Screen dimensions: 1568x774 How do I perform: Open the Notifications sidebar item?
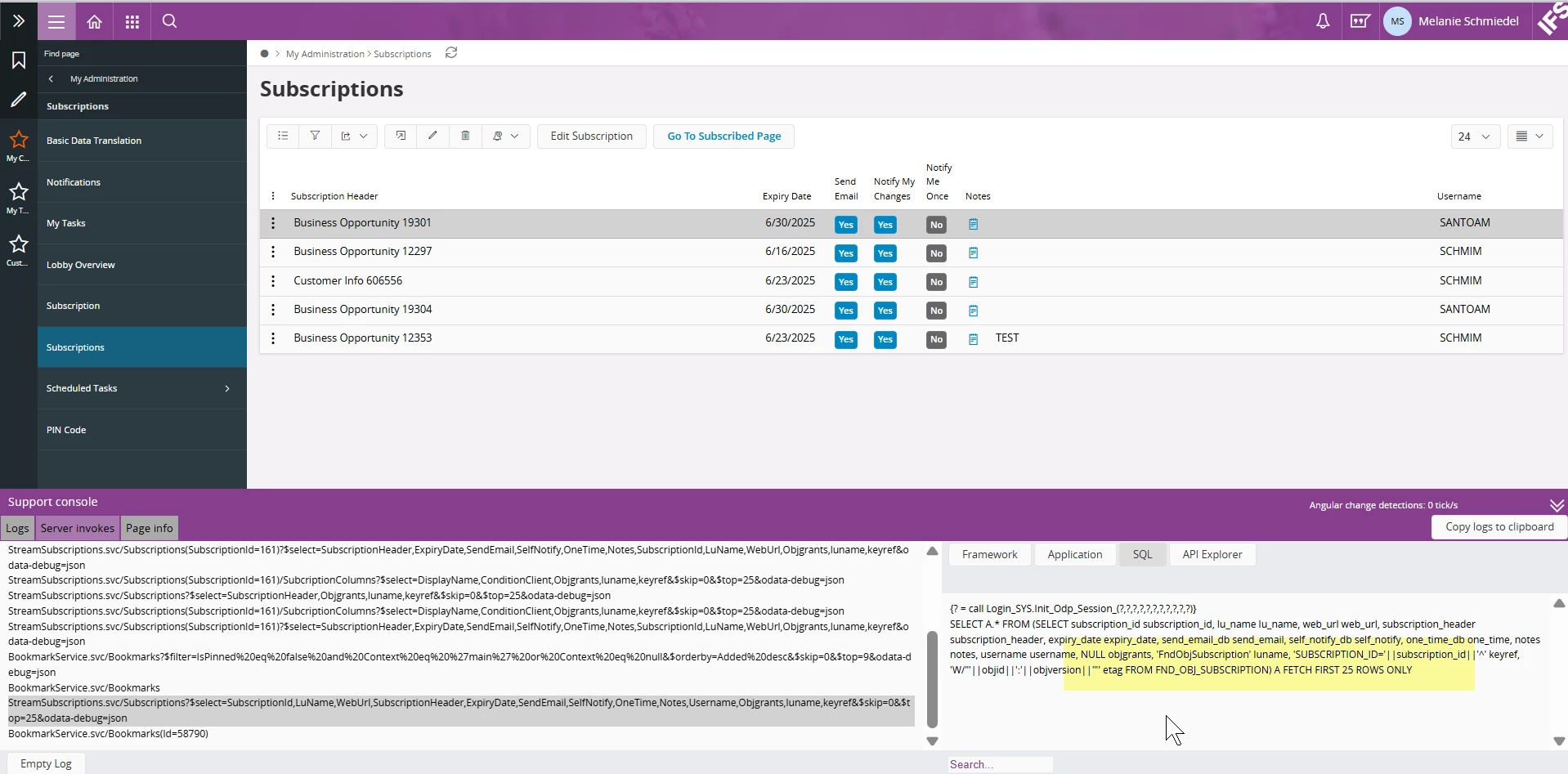point(142,182)
